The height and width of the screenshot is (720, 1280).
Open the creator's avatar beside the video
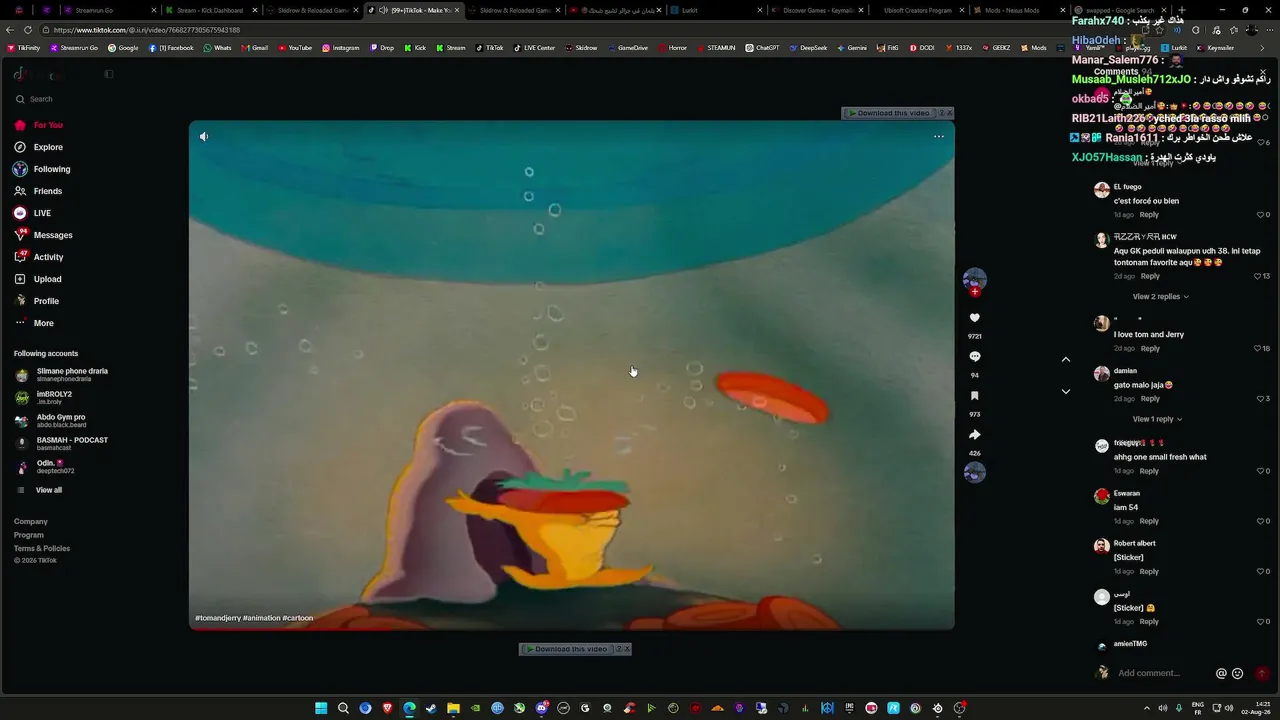pos(975,279)
